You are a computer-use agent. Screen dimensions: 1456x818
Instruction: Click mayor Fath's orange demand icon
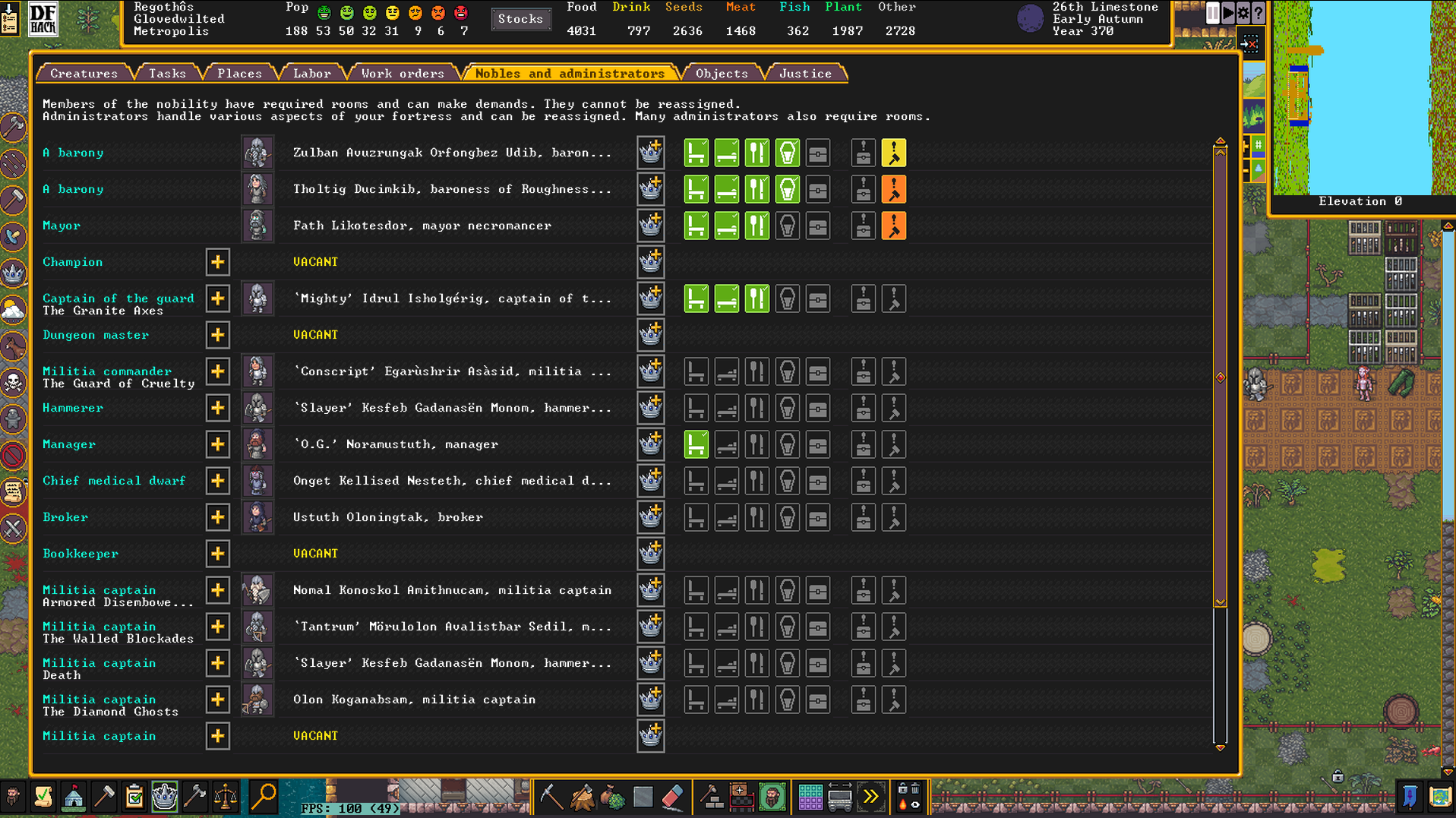click(894, 226)
